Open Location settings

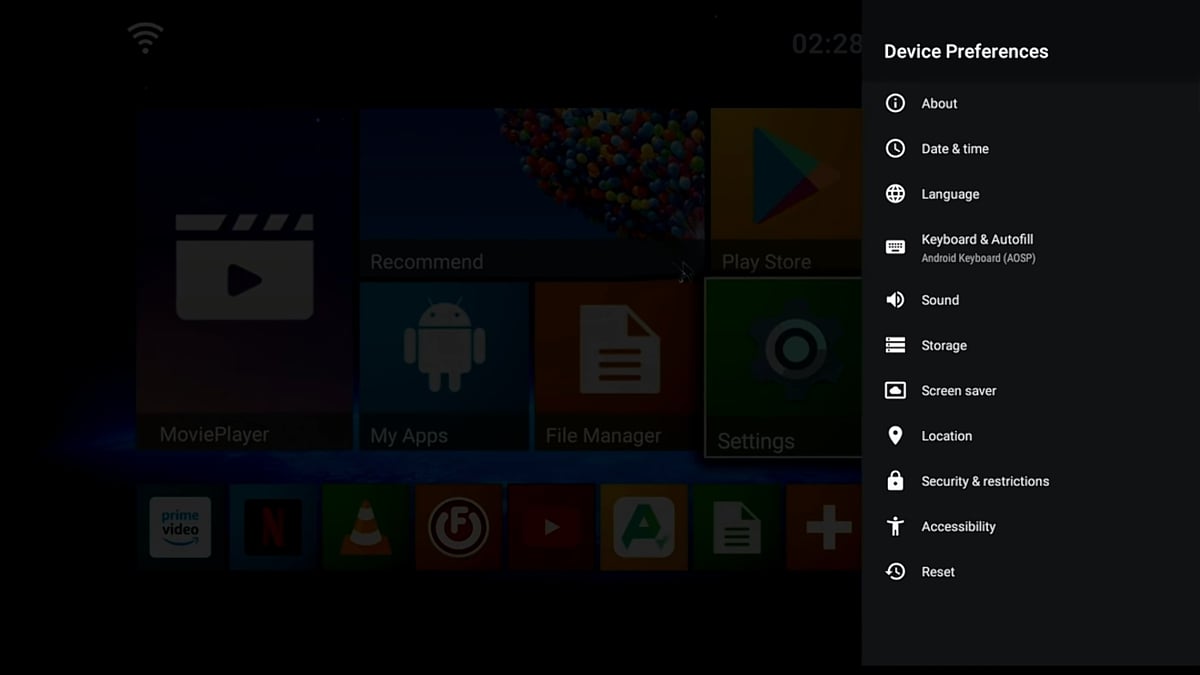1031,436
